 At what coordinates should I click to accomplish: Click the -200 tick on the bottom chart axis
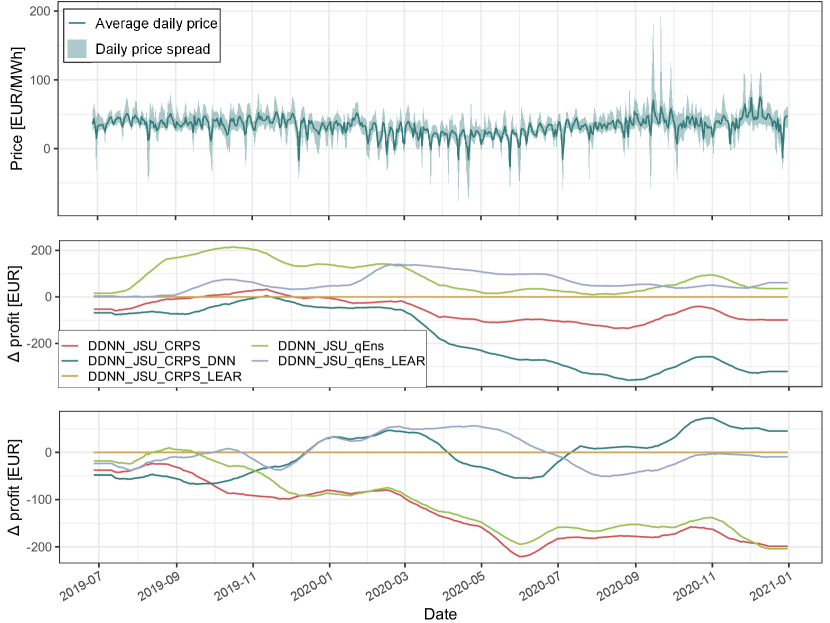tap(40, 547)
